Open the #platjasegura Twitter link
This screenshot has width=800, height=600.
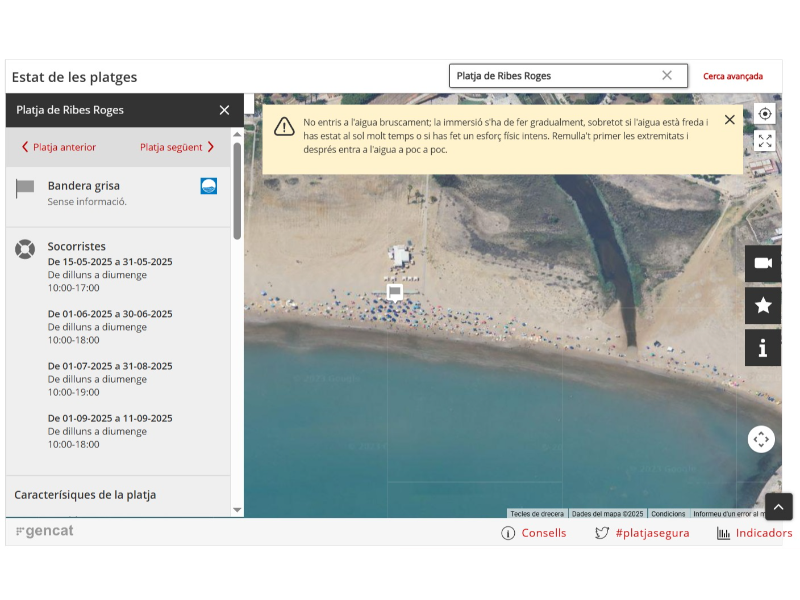(x=642, y=533)
